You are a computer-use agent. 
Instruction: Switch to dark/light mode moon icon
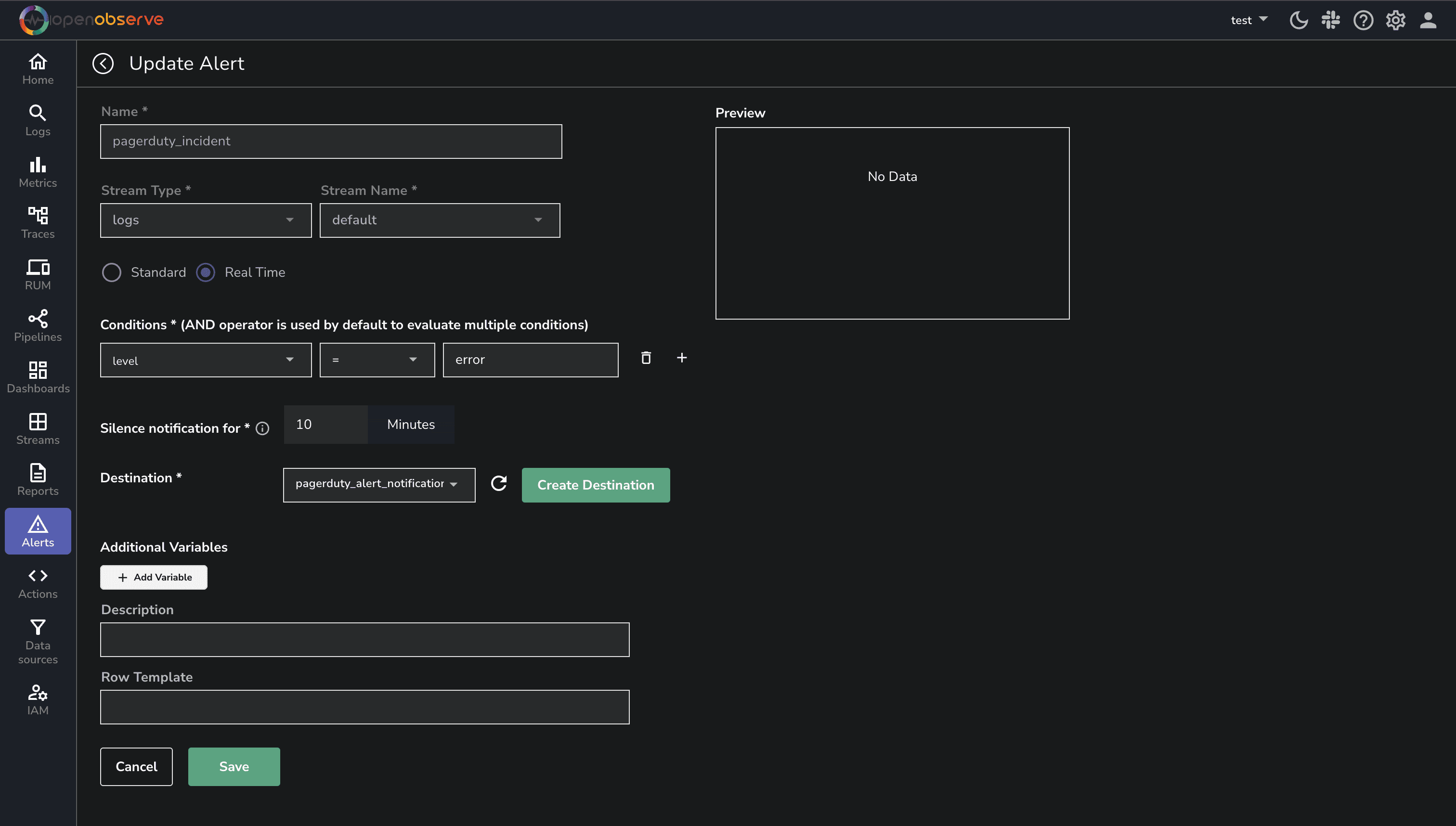1298,20
